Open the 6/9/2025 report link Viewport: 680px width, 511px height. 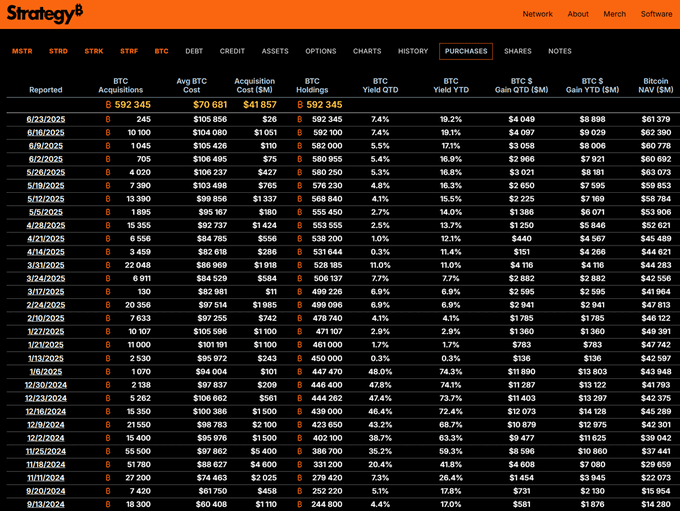46,146
